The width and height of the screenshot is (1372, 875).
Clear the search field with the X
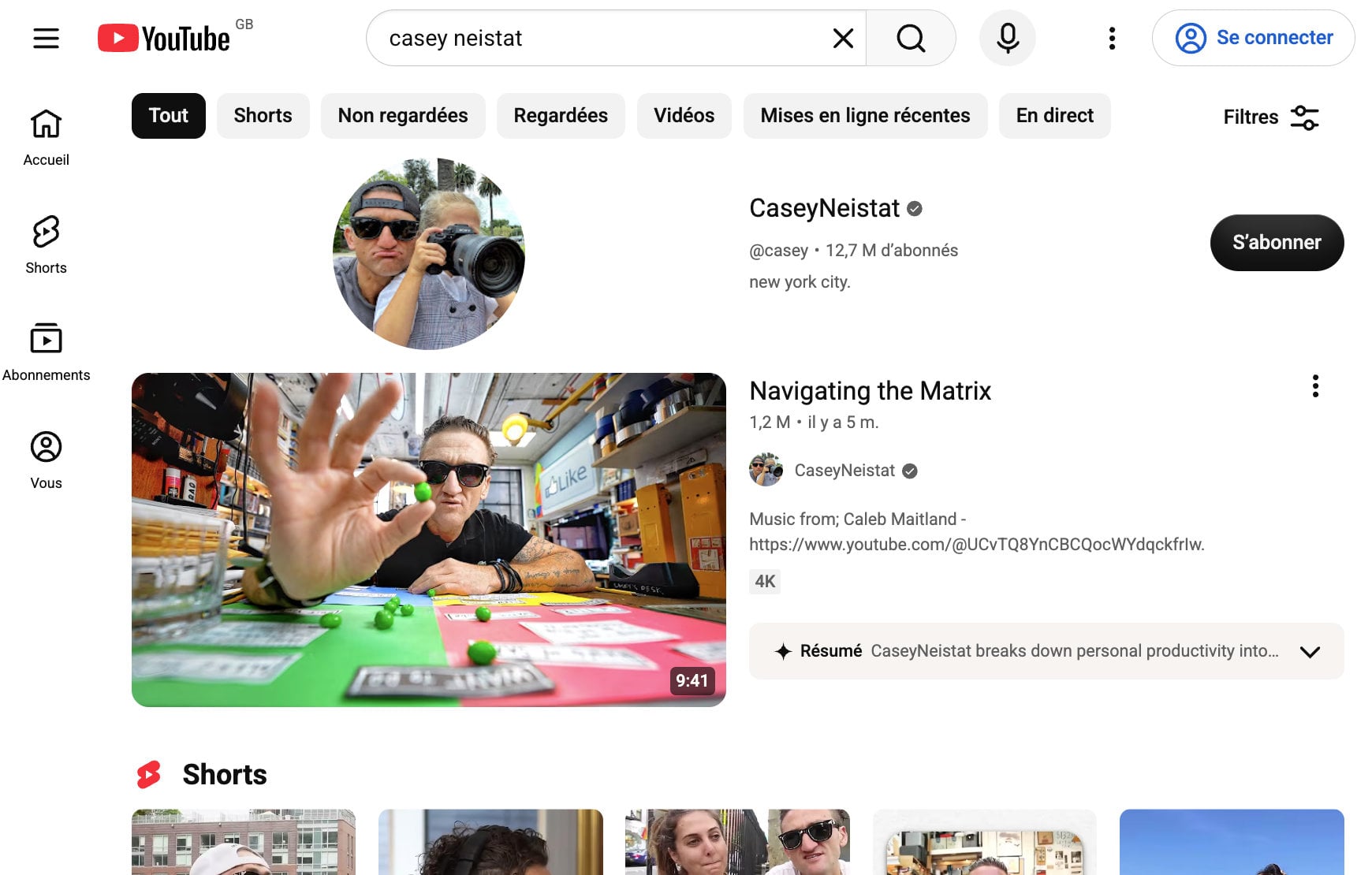pyautogui.click(x=843, y=38)
